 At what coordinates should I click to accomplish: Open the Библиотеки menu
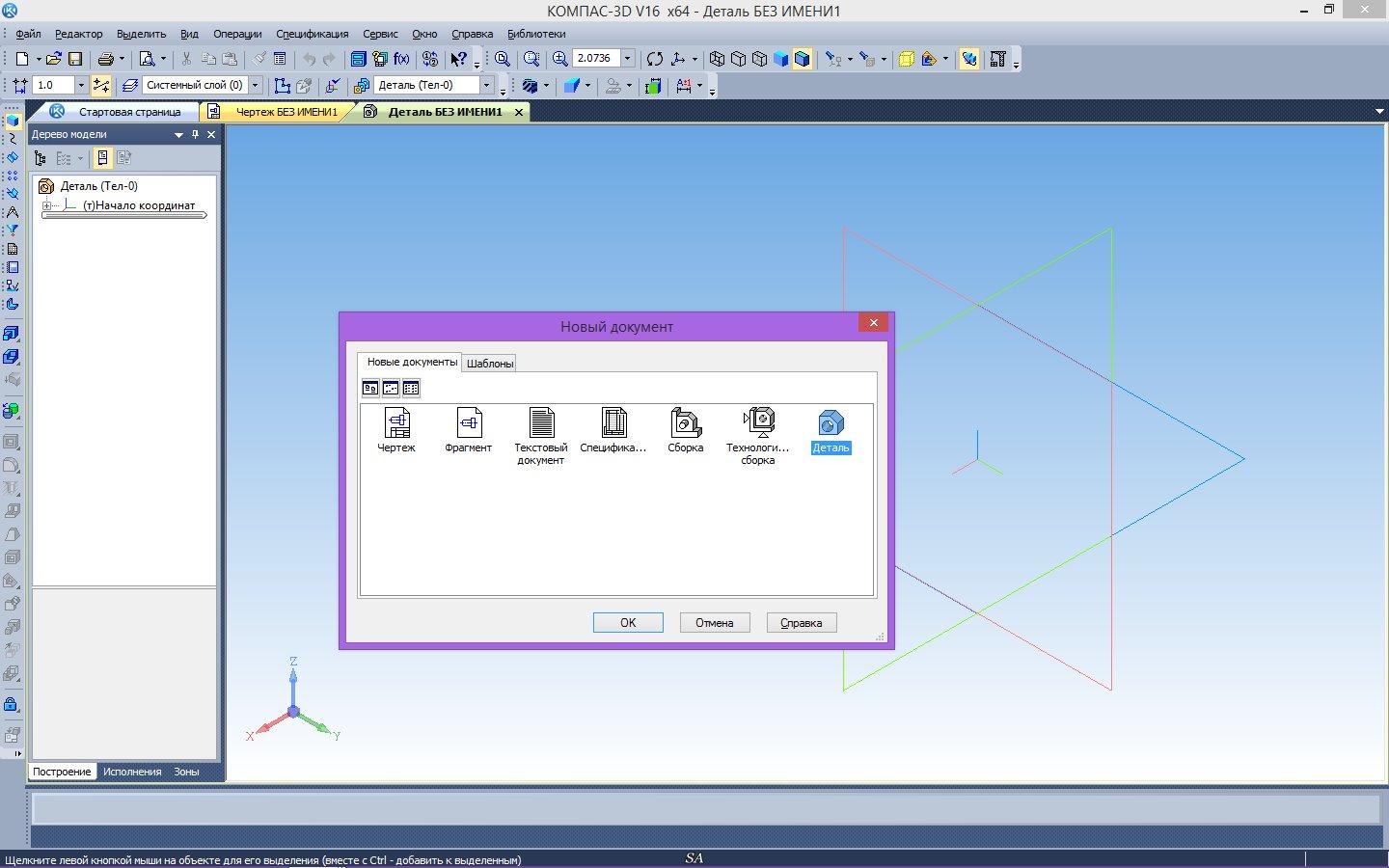pyautogui.click(x=536, y=34)
